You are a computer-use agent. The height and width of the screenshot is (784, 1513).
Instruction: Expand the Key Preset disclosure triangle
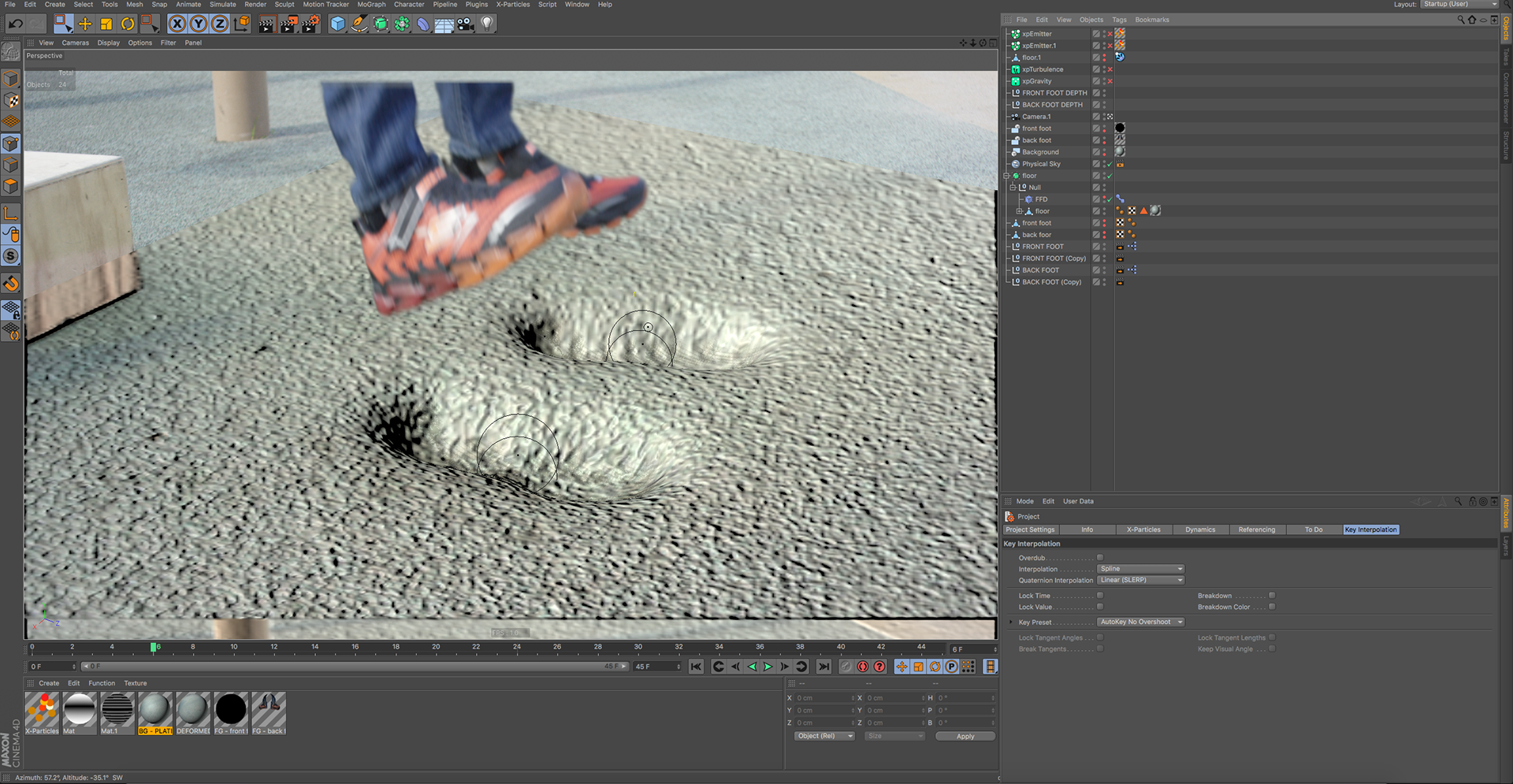(x=1011, y=622)
